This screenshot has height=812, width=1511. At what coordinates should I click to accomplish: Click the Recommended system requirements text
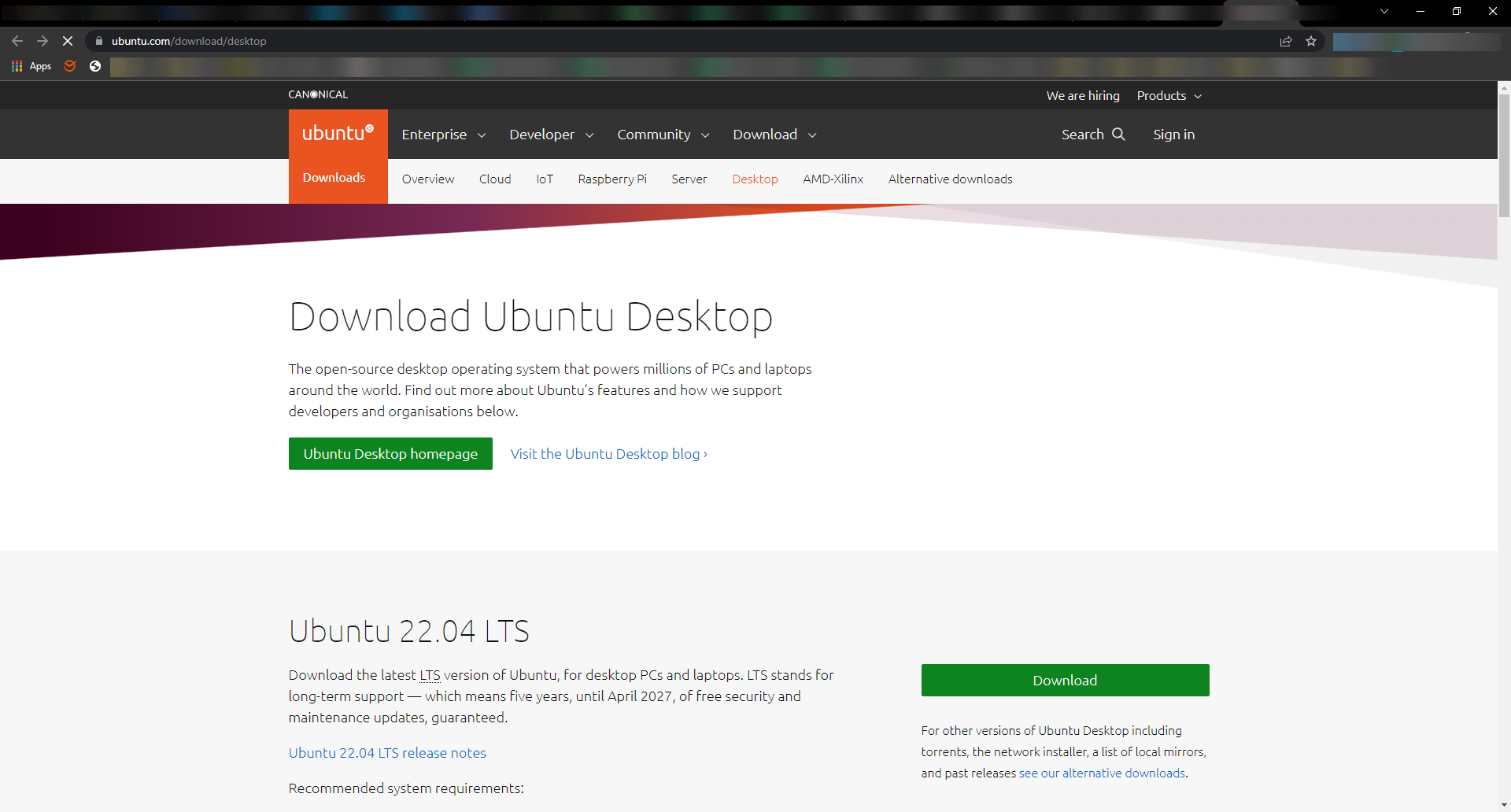406,788
